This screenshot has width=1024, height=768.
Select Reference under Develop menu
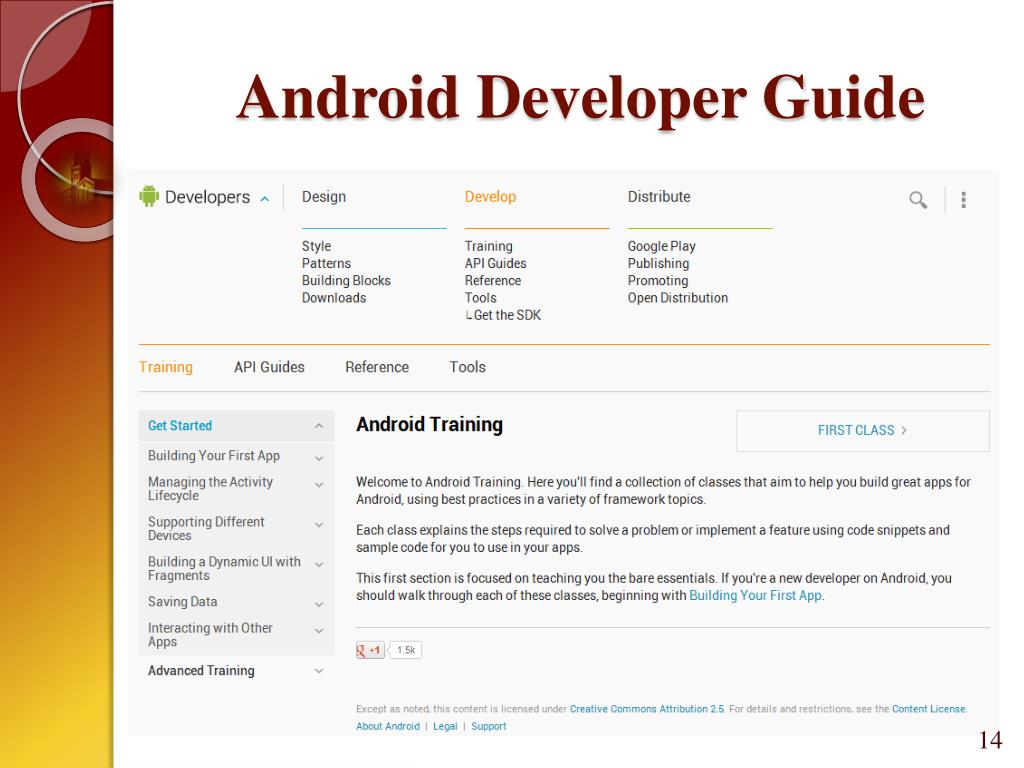[x=493, y=281]
